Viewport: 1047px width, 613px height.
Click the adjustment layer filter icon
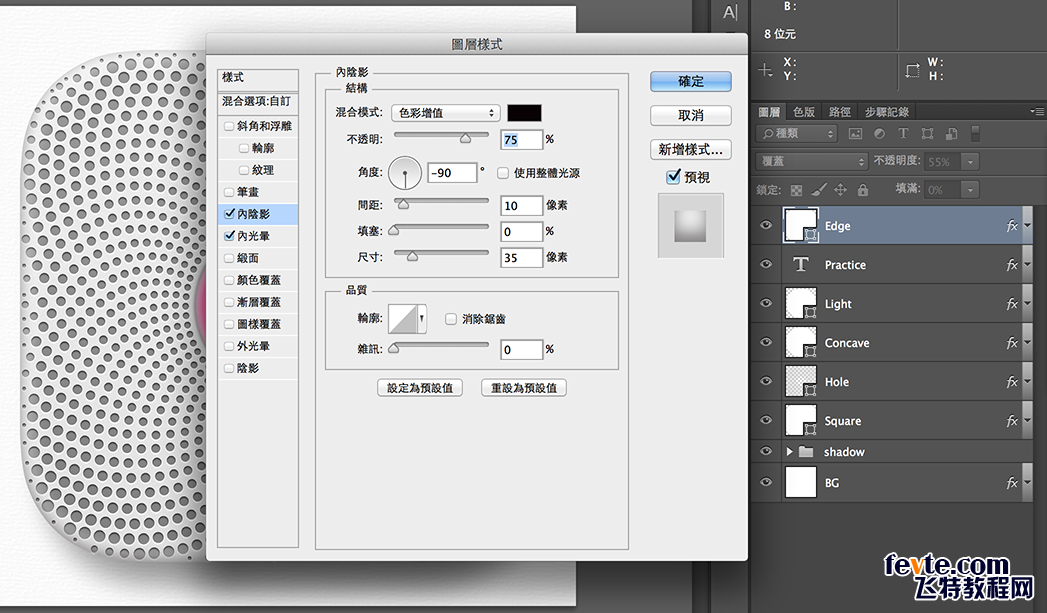click(x=879, y=134)
